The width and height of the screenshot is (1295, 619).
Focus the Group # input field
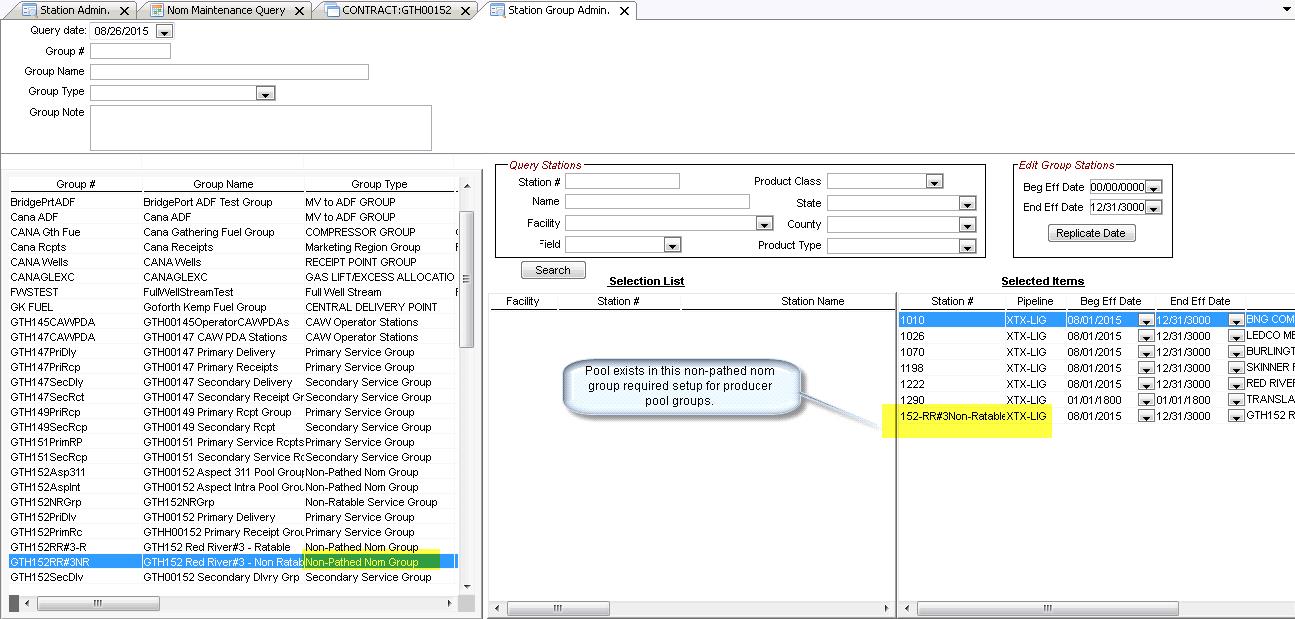(x=130, y=51)
